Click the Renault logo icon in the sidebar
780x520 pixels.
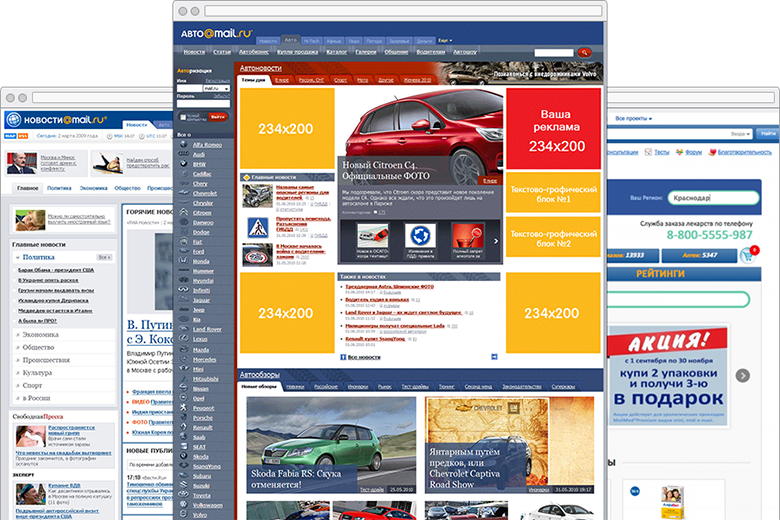coord(184,427)
